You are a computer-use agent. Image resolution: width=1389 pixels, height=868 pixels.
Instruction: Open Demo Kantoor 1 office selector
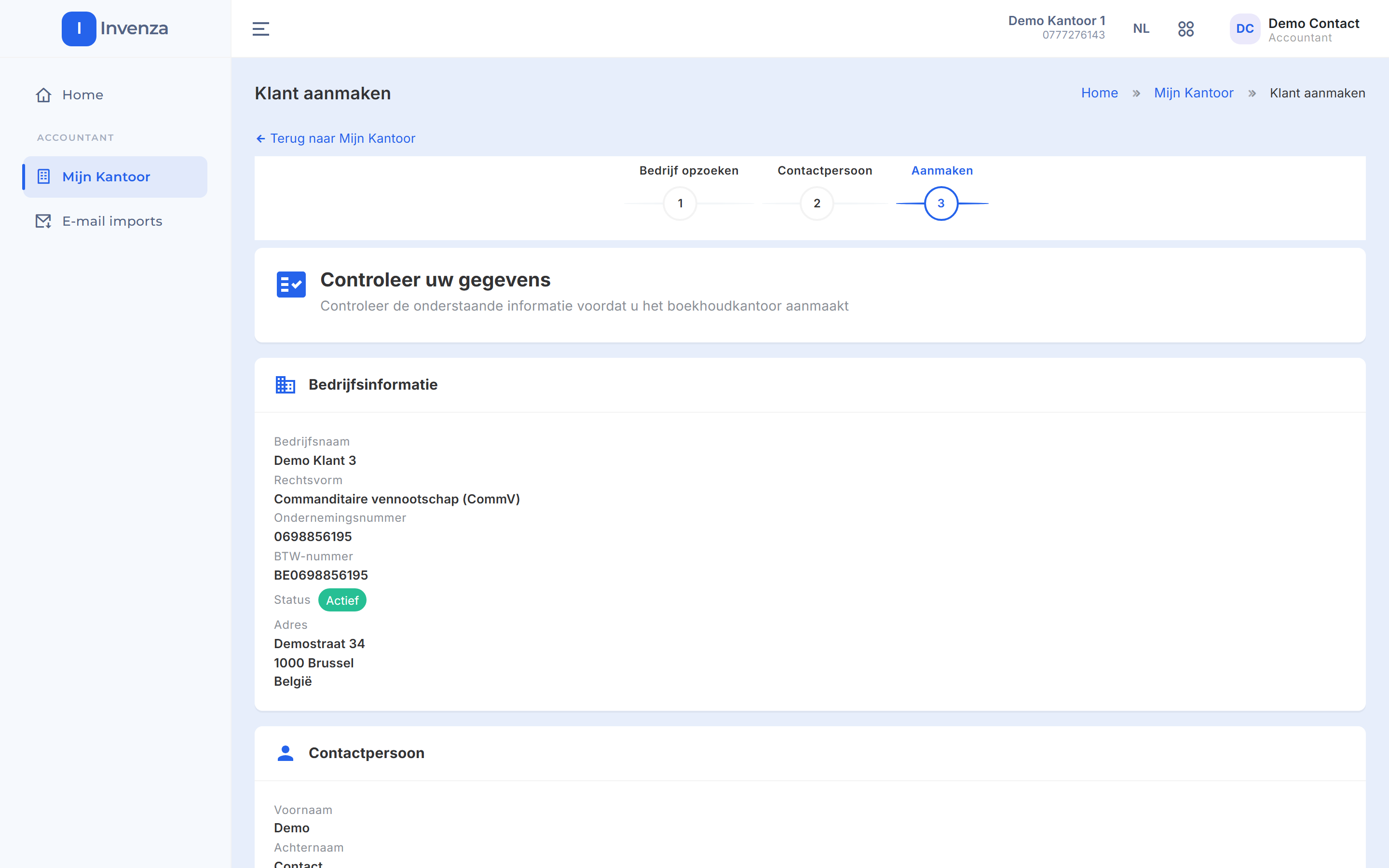coord(1056,27)
